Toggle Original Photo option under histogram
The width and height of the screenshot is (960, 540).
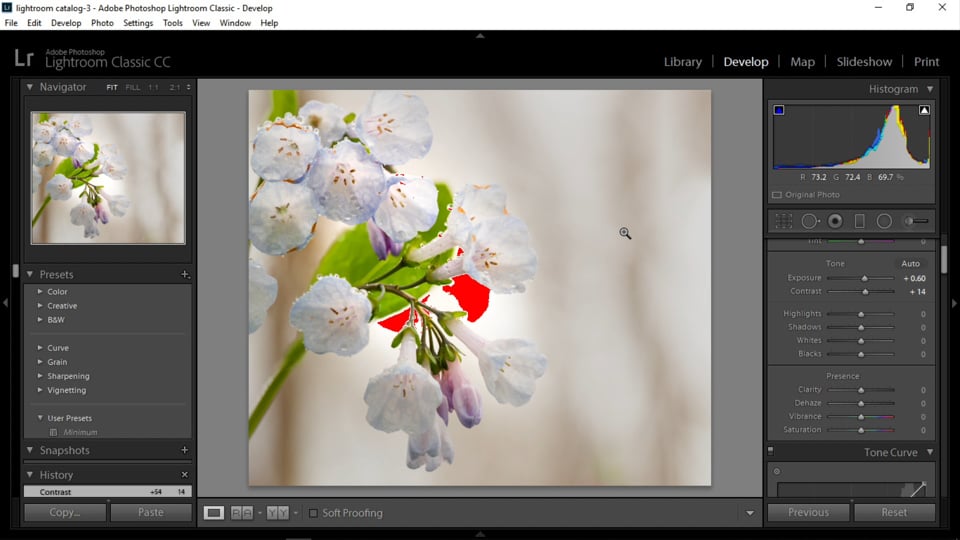[777, 195]
